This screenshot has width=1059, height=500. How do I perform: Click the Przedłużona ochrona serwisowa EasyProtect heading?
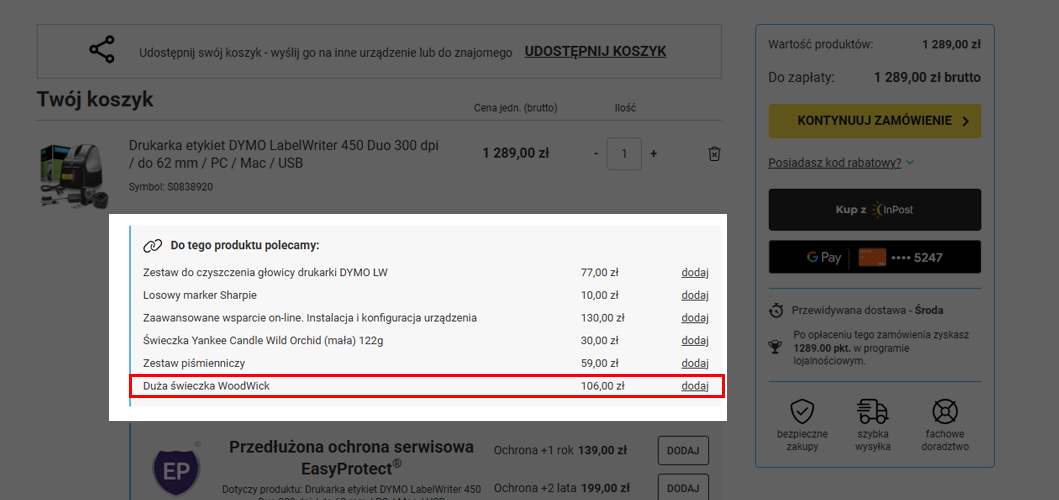351,457
